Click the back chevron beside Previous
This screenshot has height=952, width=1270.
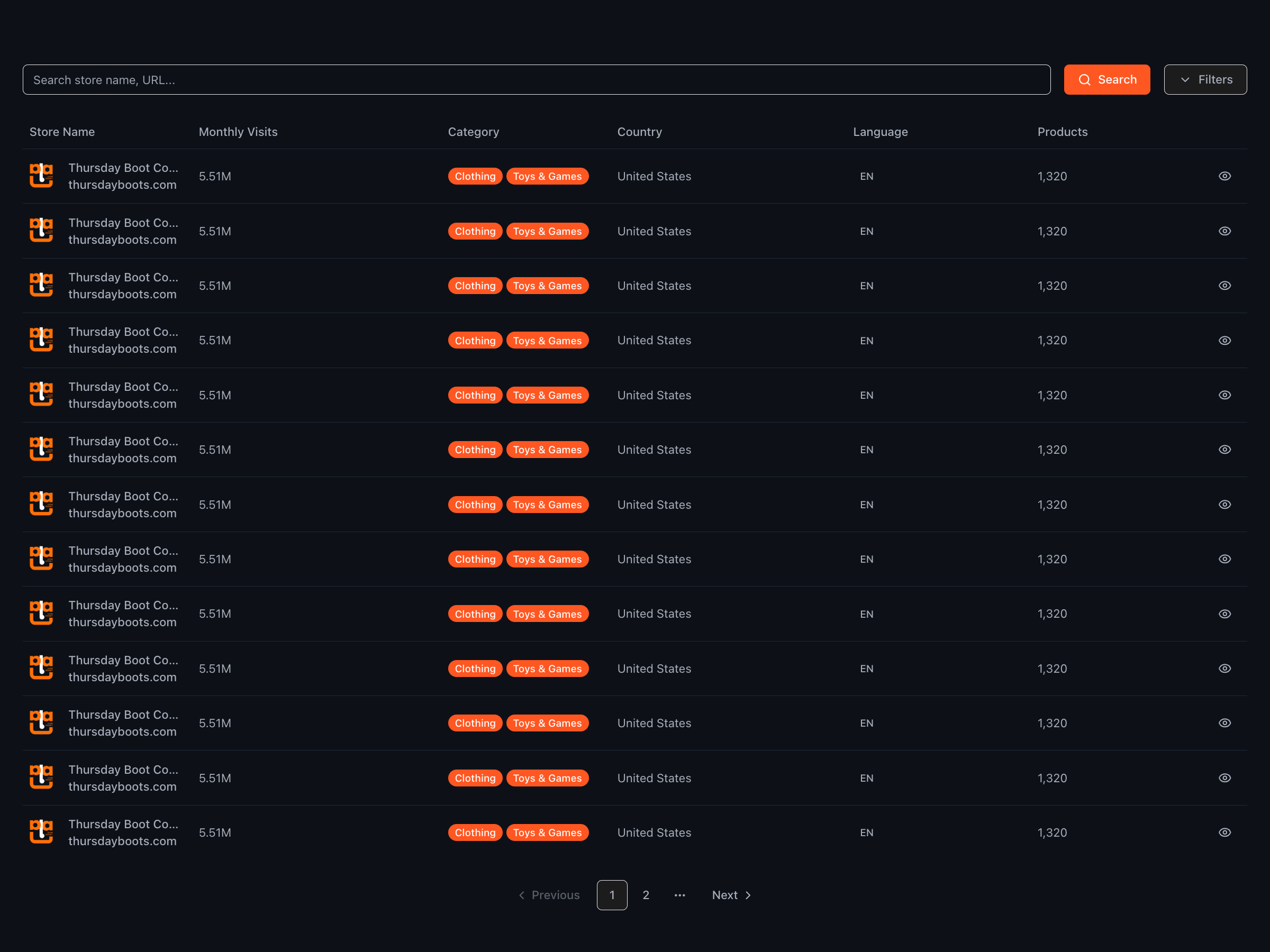[521, 895]
